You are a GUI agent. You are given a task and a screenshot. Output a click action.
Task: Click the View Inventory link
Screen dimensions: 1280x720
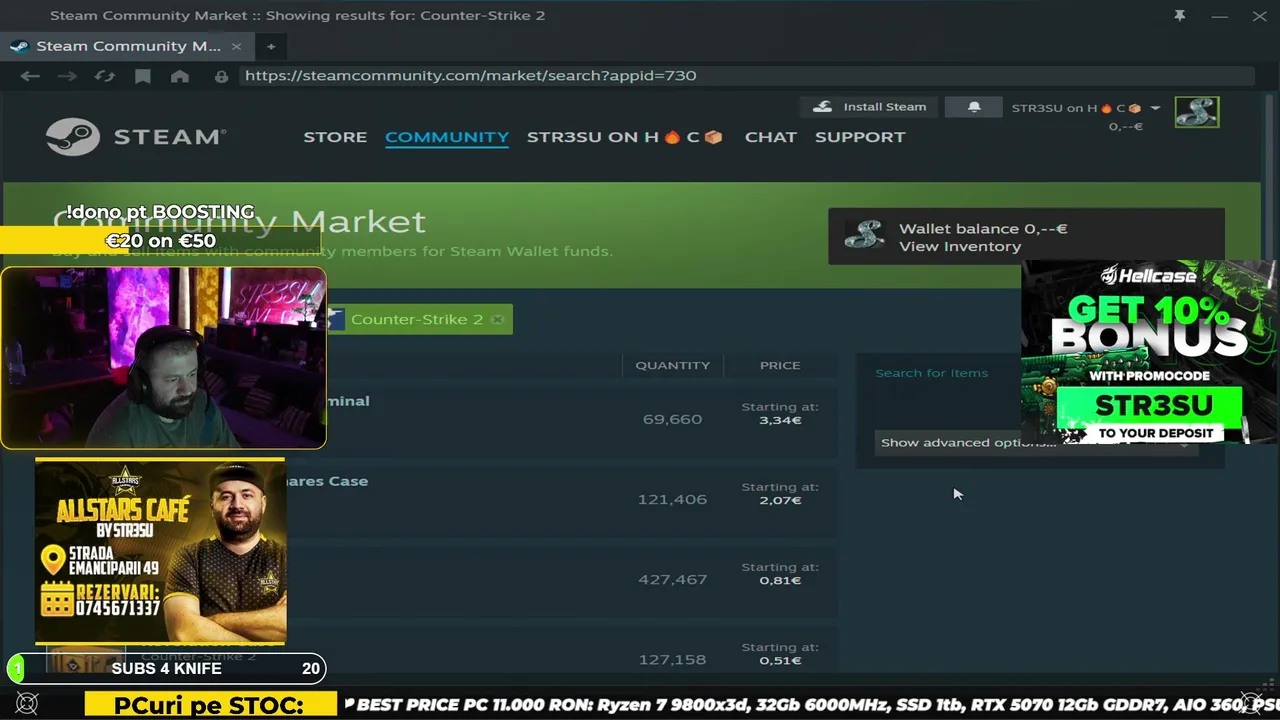tap(960, 247)
